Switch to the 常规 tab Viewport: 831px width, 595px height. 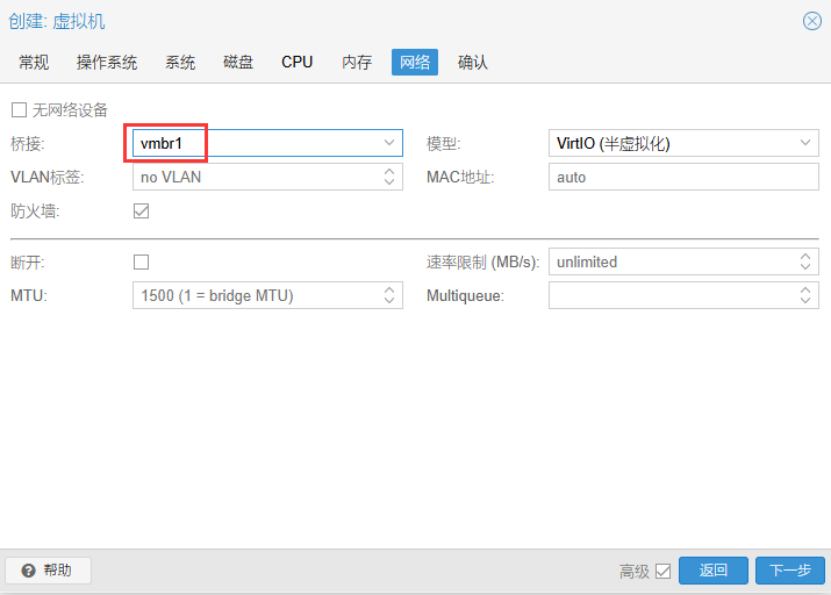[x=33, y=62]
